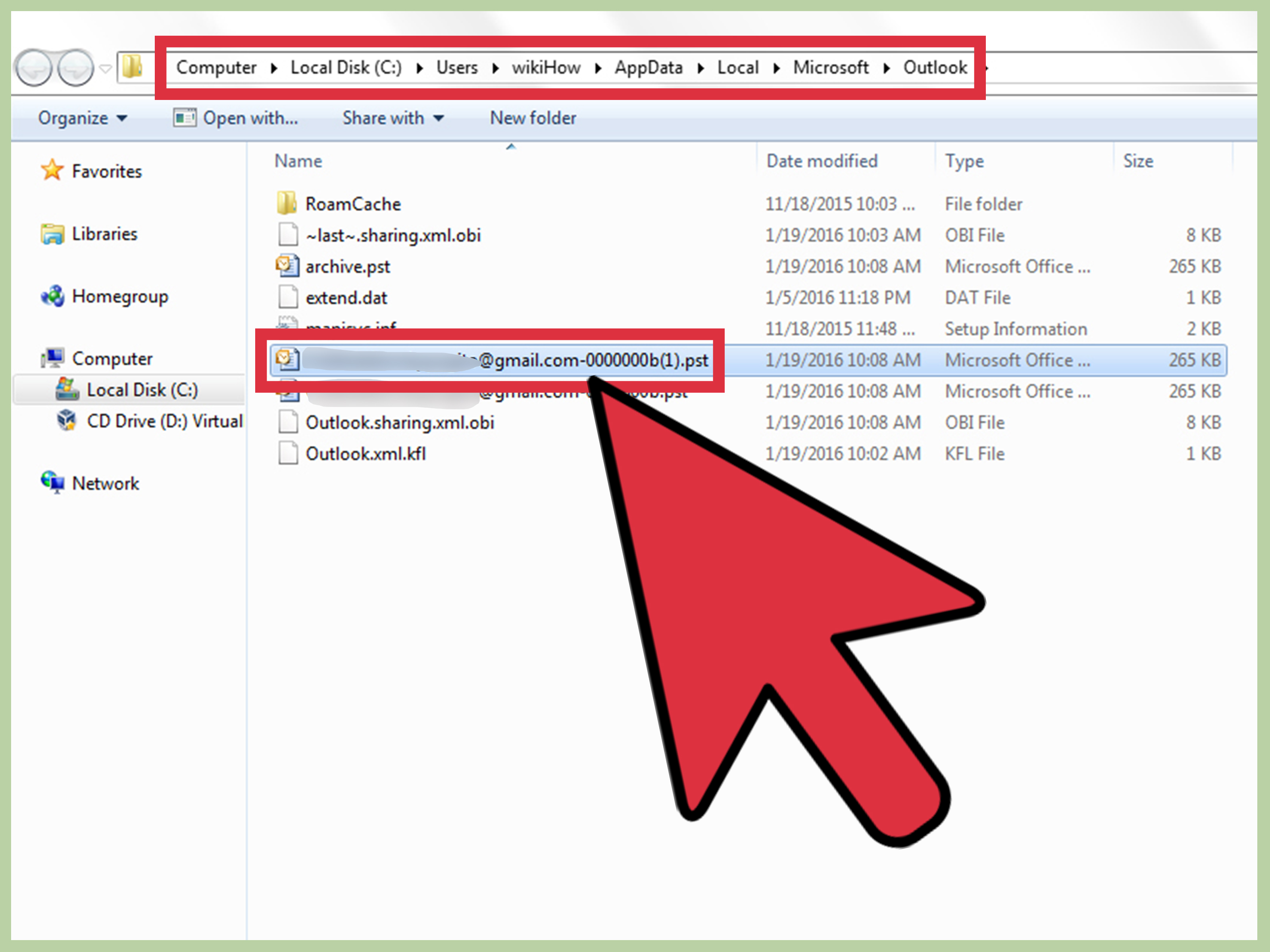Click the extend.dat file icon

point(288,297)
